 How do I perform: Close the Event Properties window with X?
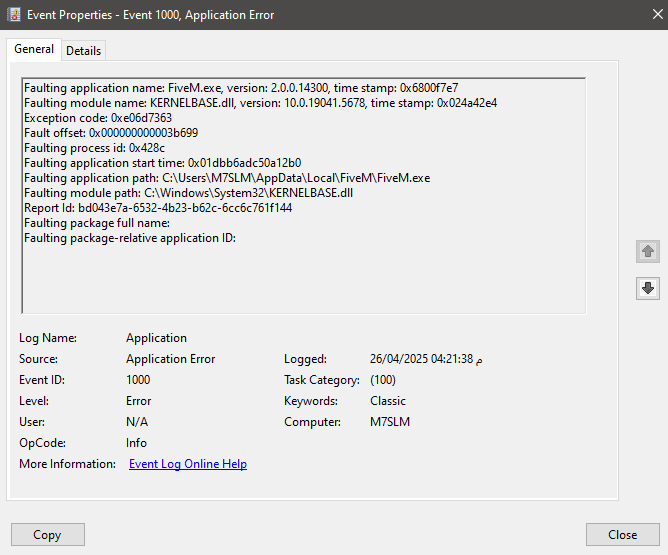pyautogui.click(x=657, y=14)
